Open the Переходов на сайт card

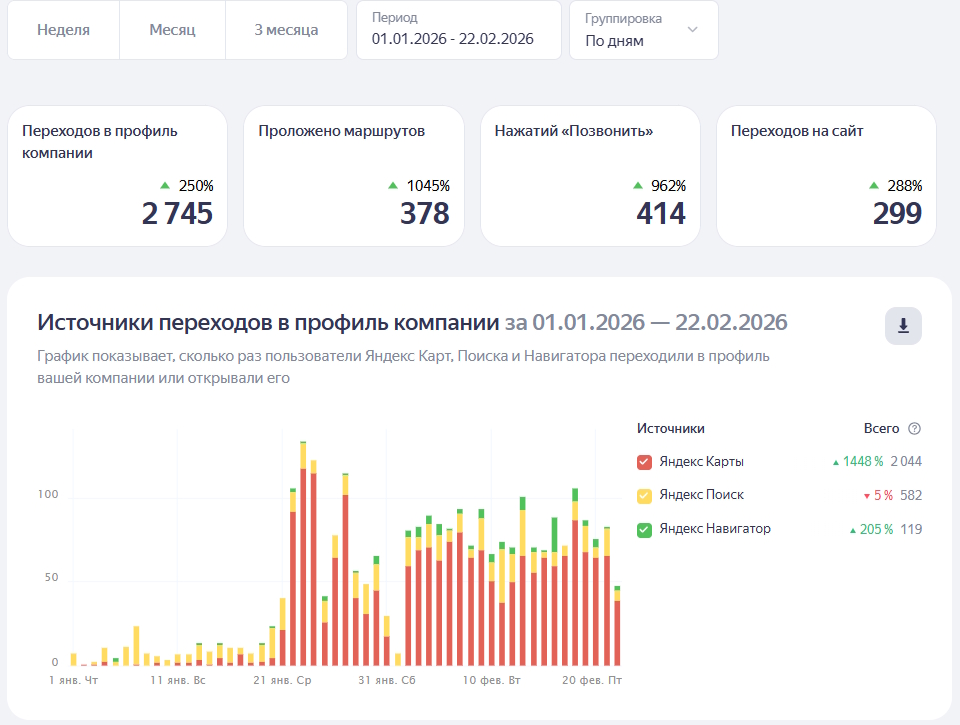[x=827, y=176]
